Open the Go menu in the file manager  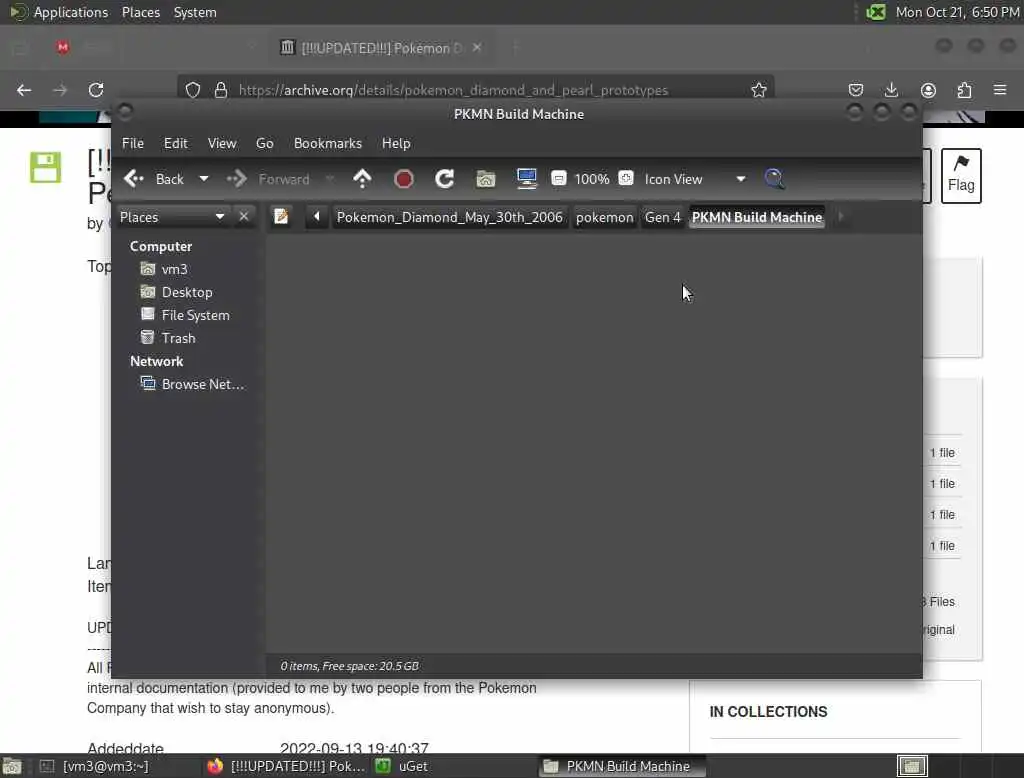264,143
